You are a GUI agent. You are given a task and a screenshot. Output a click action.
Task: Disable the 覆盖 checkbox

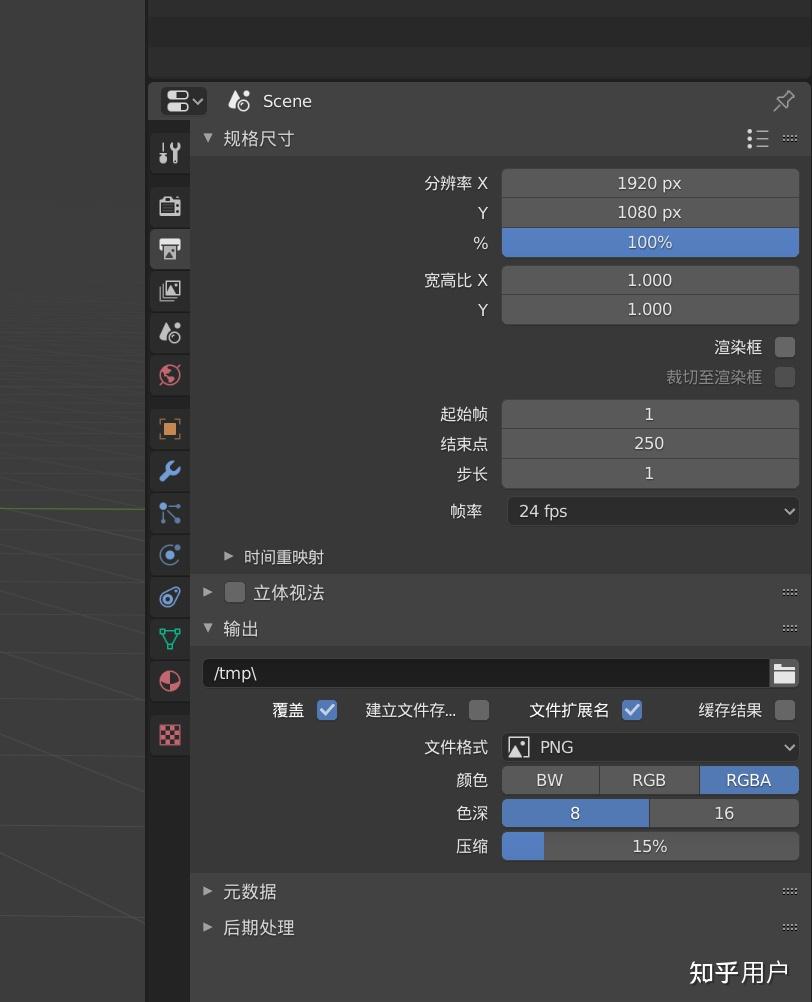tap(327, 710)
